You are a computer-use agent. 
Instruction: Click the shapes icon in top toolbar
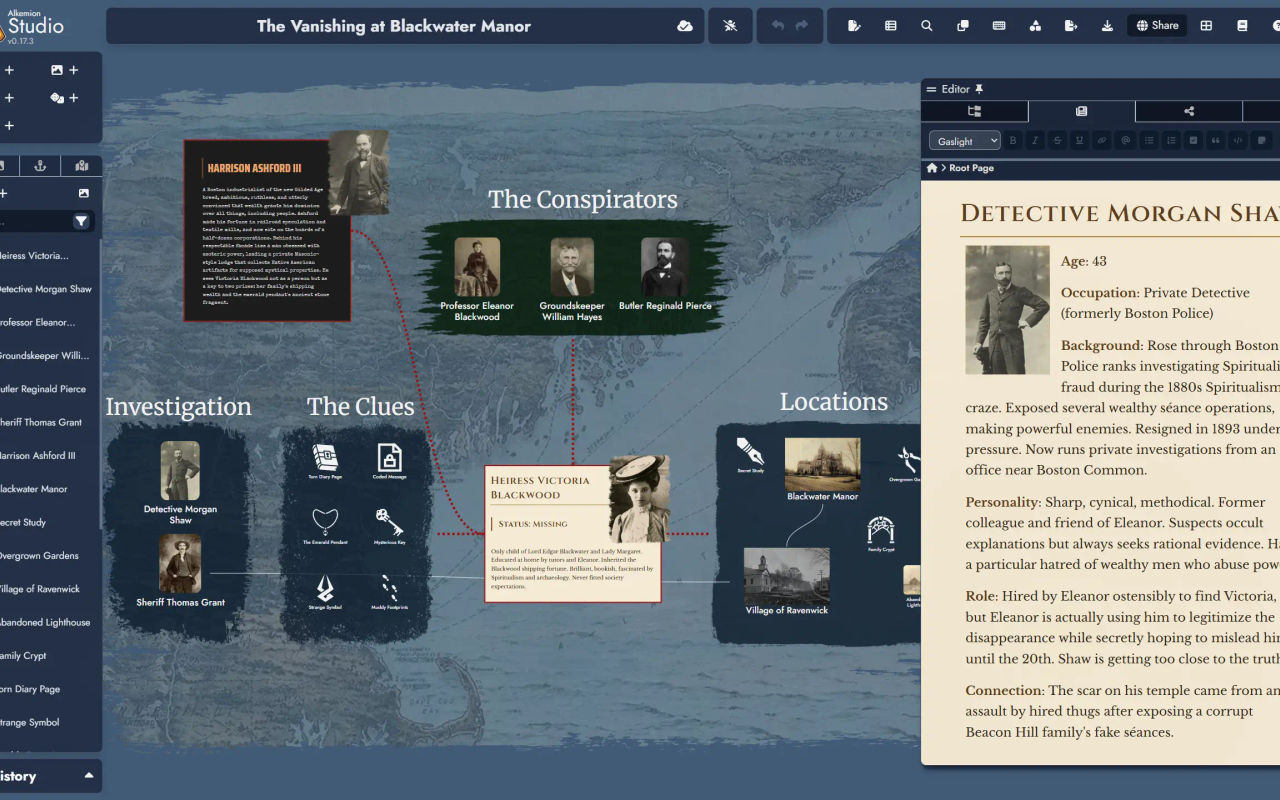[1035, 26]
